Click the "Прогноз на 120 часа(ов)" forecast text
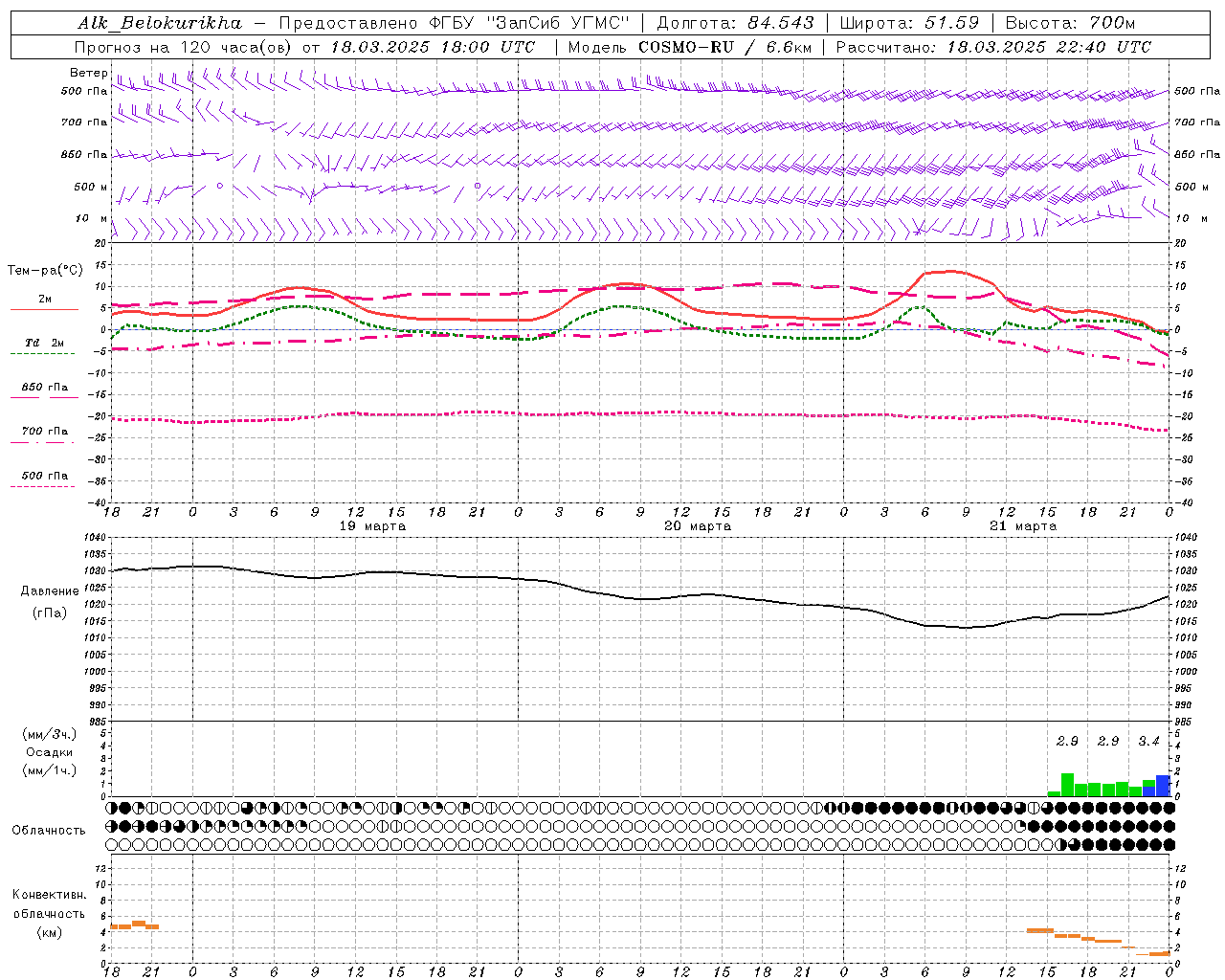This screenshot has height=980, width=1225. pyautogui.click(x=184, y=47)
